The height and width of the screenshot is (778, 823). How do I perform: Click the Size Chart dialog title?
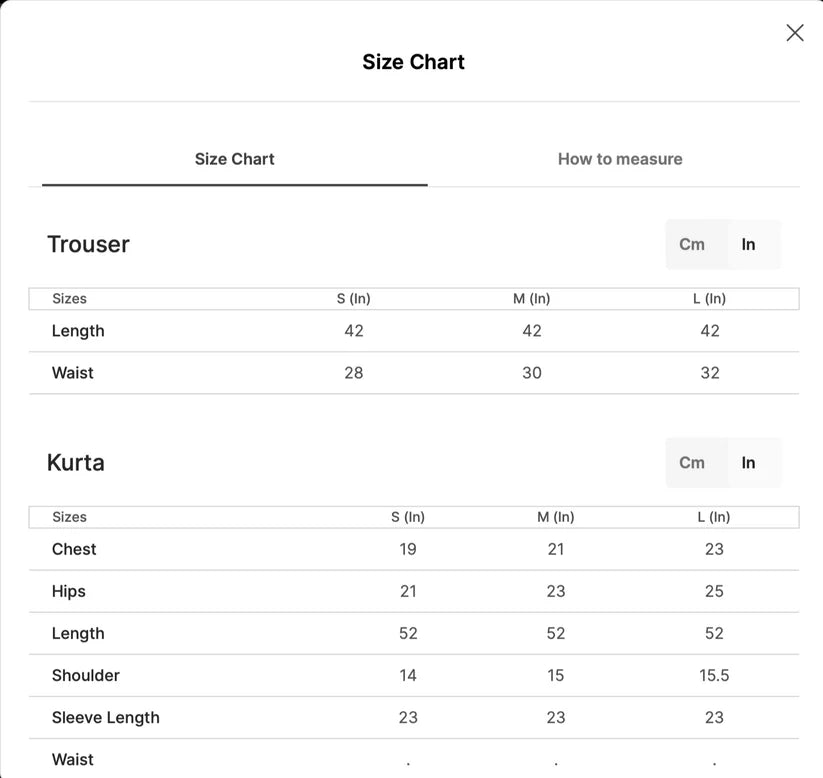[x=413, y=62]
